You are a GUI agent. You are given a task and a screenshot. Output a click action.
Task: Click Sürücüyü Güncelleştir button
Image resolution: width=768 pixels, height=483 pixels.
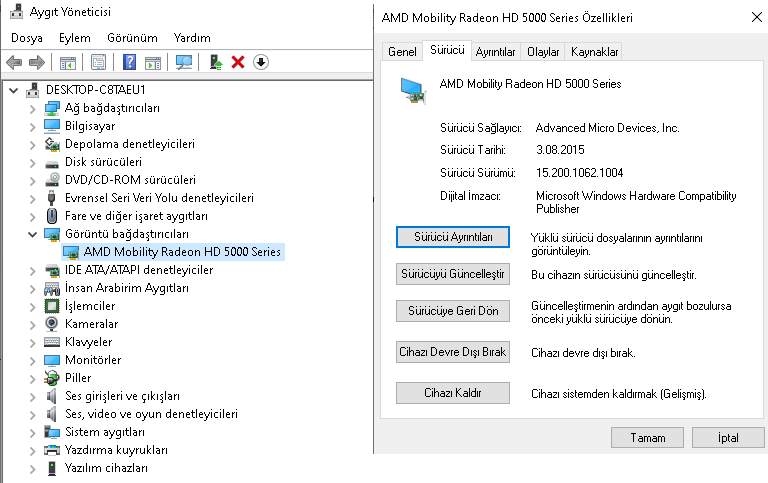tap(453, 274)
